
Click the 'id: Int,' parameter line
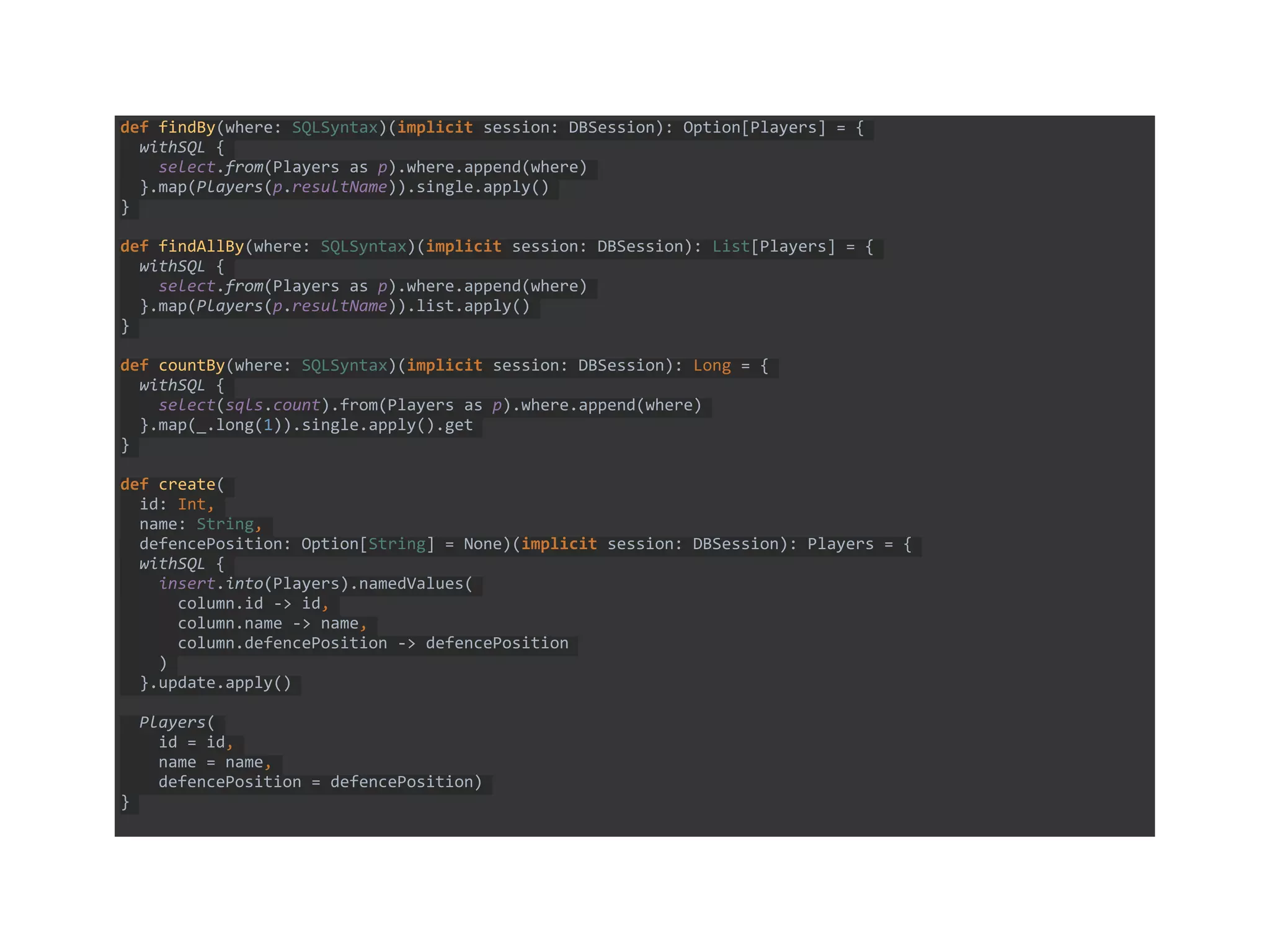[x=177, y=505]
